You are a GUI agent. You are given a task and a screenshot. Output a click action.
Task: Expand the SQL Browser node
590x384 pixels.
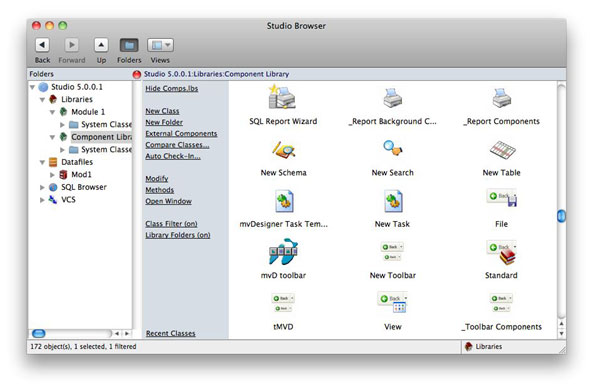42,187
